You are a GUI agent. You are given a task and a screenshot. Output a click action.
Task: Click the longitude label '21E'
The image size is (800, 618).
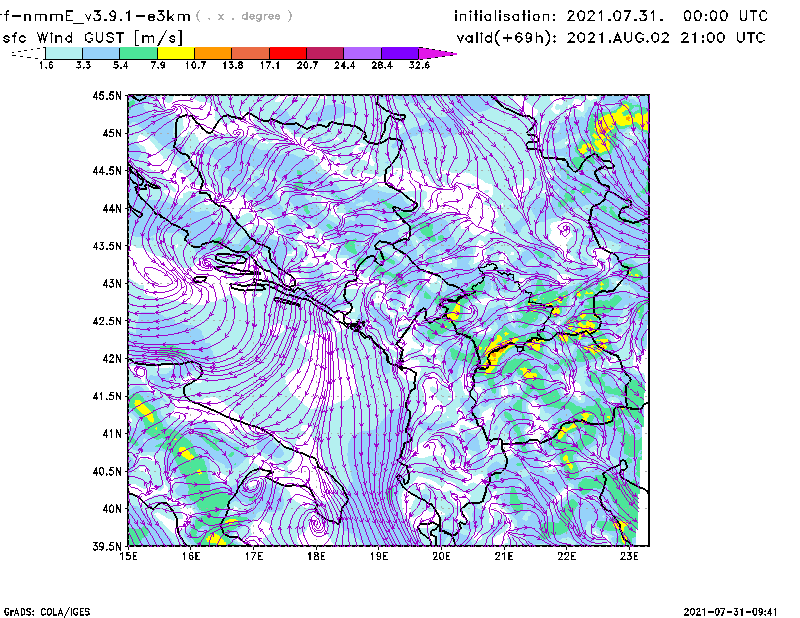tap(504, 556)
